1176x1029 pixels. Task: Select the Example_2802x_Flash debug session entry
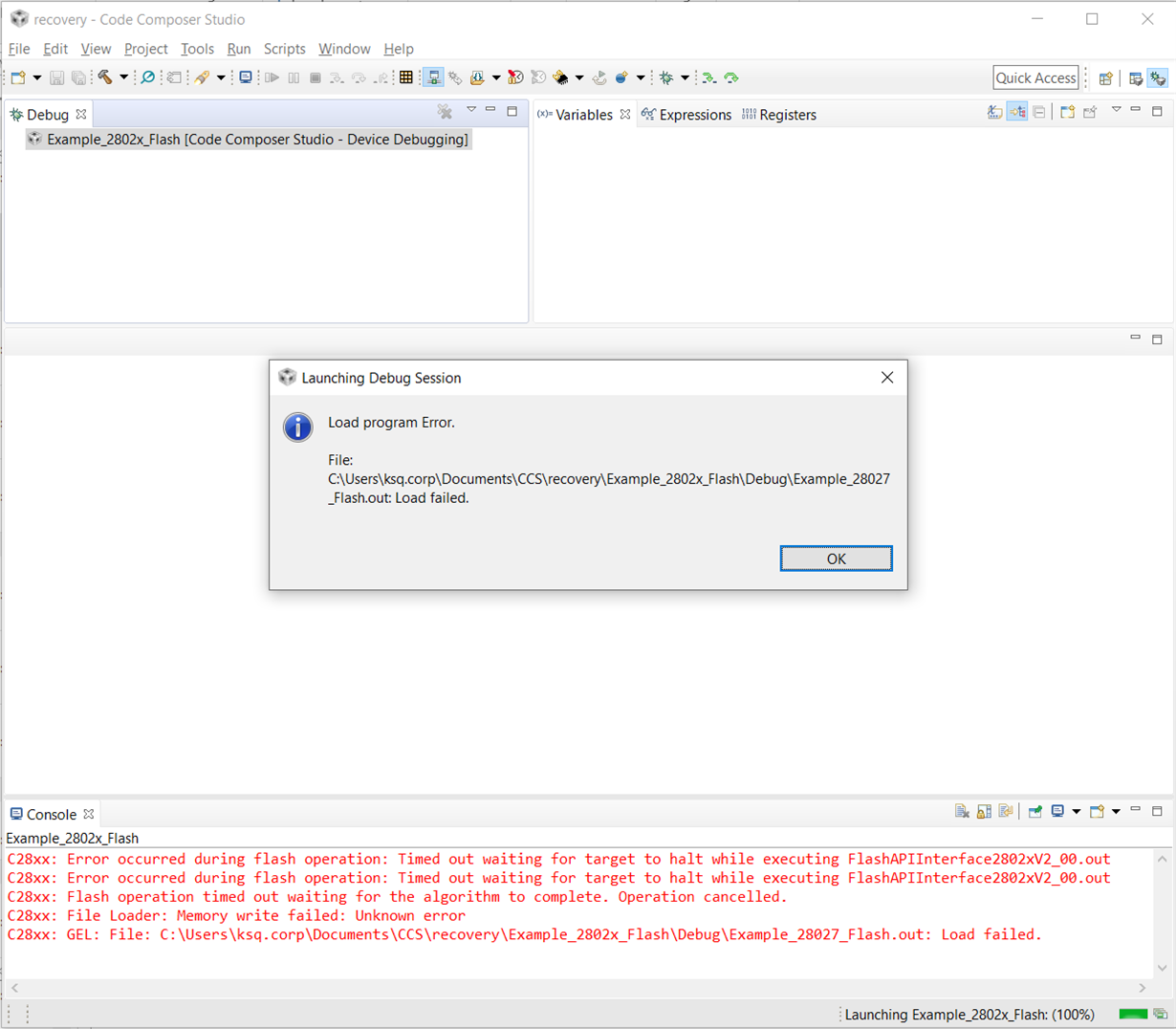point(249,140)
